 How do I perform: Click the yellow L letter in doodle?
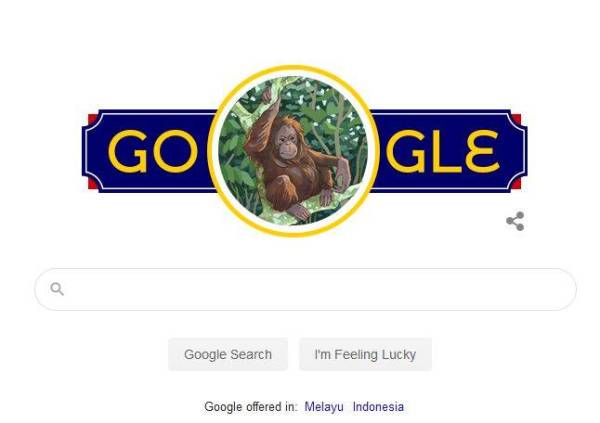pyautogui.click(x=447, y=151)
